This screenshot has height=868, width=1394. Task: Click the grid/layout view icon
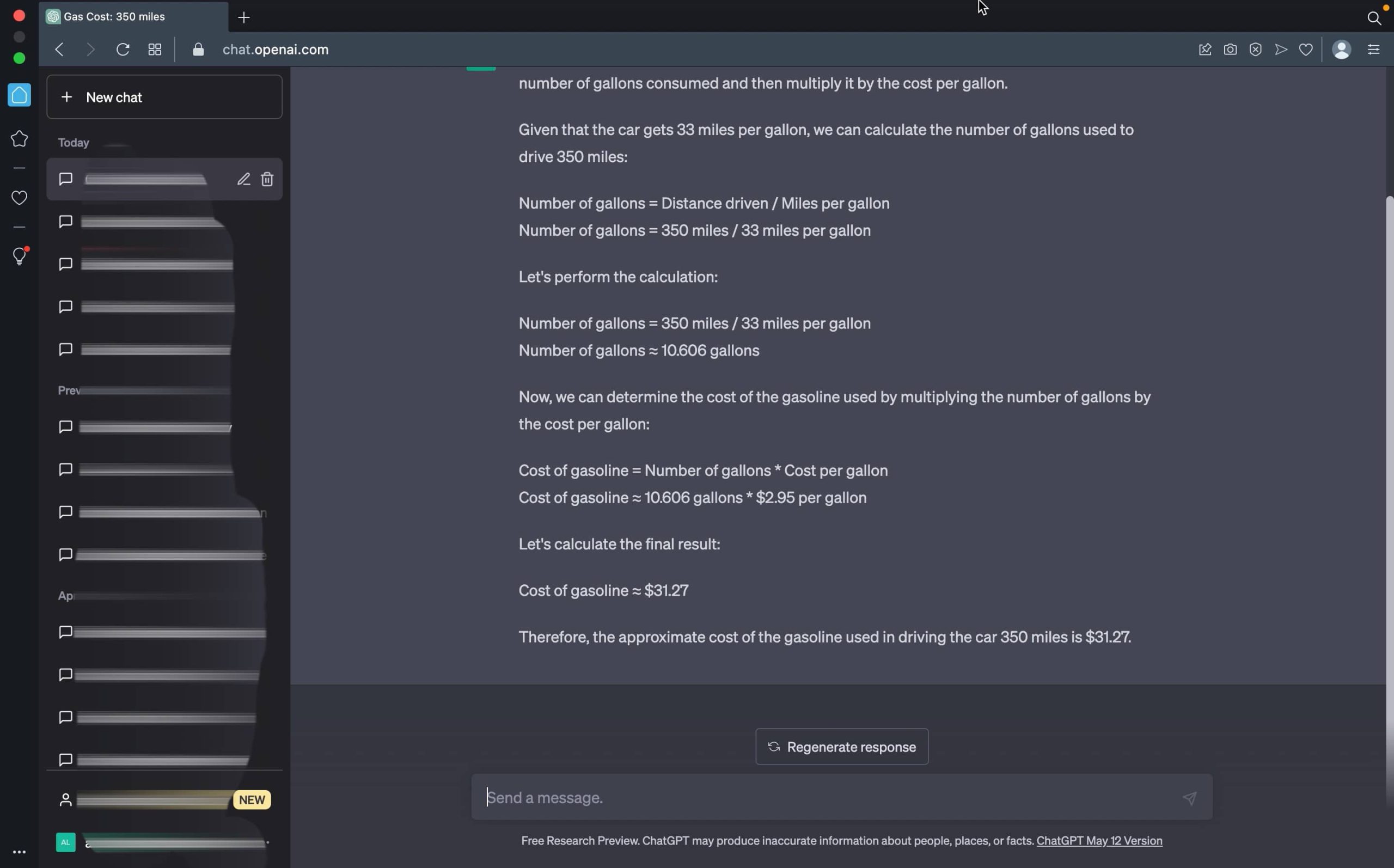155,49
